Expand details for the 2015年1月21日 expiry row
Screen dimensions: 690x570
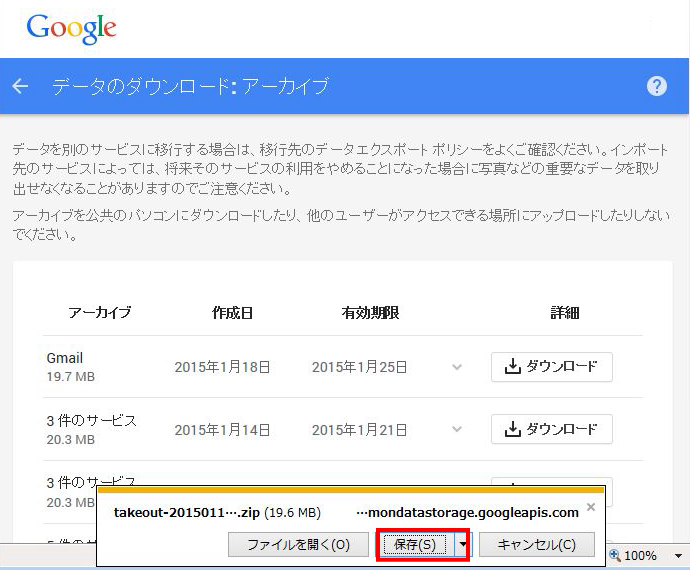click(x=457, y=429)
